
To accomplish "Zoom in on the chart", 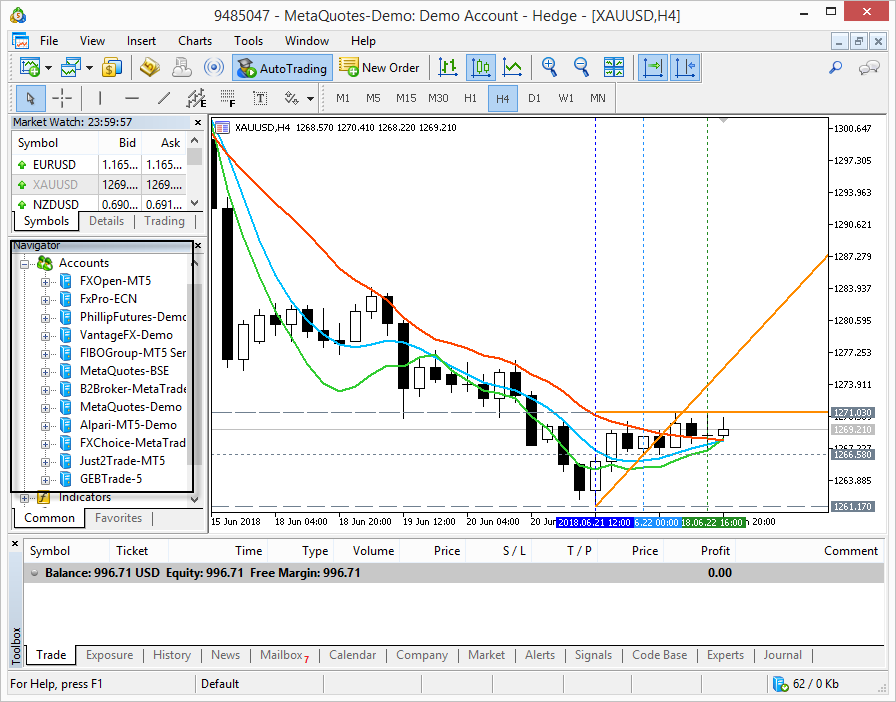I will click(549, 68).
